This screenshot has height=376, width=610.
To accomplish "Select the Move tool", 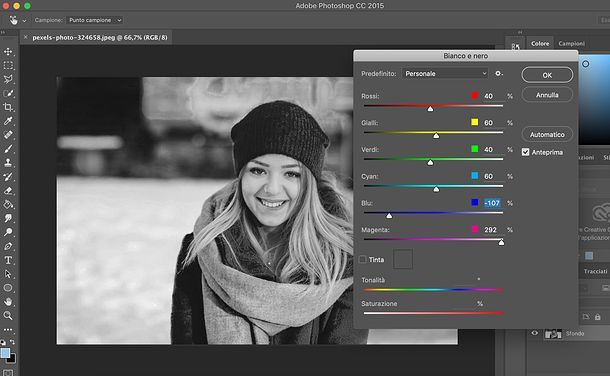I will (8, 51).
